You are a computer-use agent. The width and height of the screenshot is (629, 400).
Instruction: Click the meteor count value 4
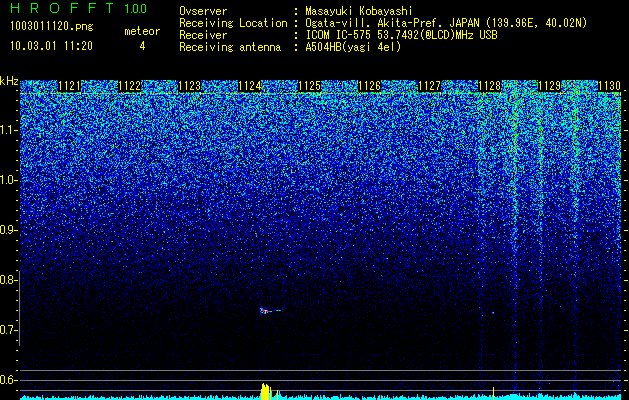tap(142, 46)
